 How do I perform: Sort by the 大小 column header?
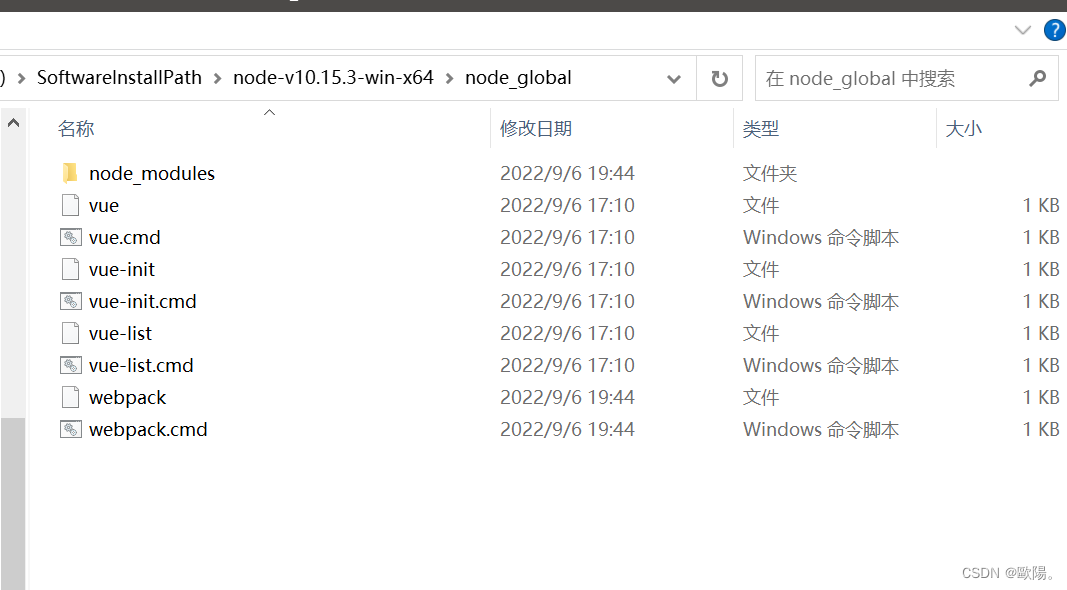point(964,129)
